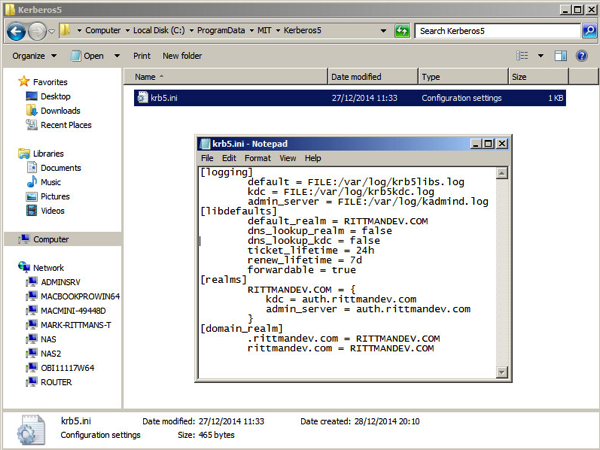
Task: Click the Kerberos5 window title folder icon
Action: point(10,9)
